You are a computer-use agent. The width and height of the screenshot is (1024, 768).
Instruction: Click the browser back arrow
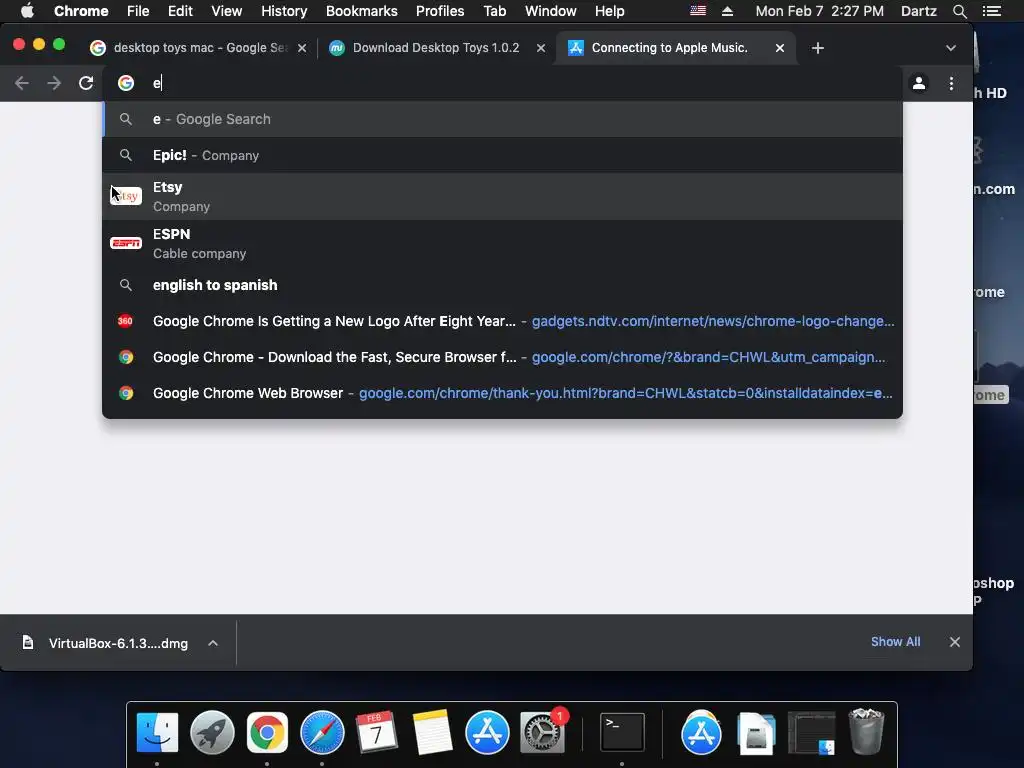pos(22,83)
